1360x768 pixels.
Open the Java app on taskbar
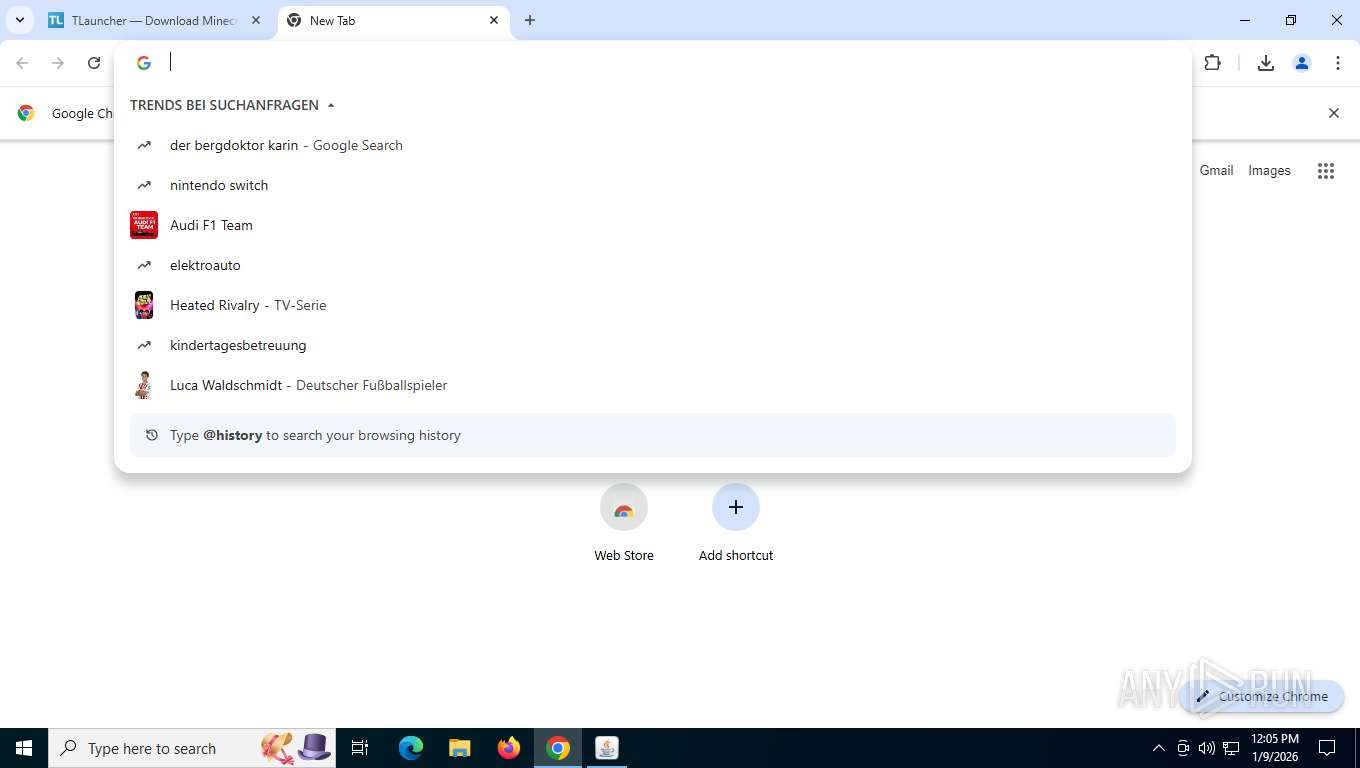tap(607, 748)
